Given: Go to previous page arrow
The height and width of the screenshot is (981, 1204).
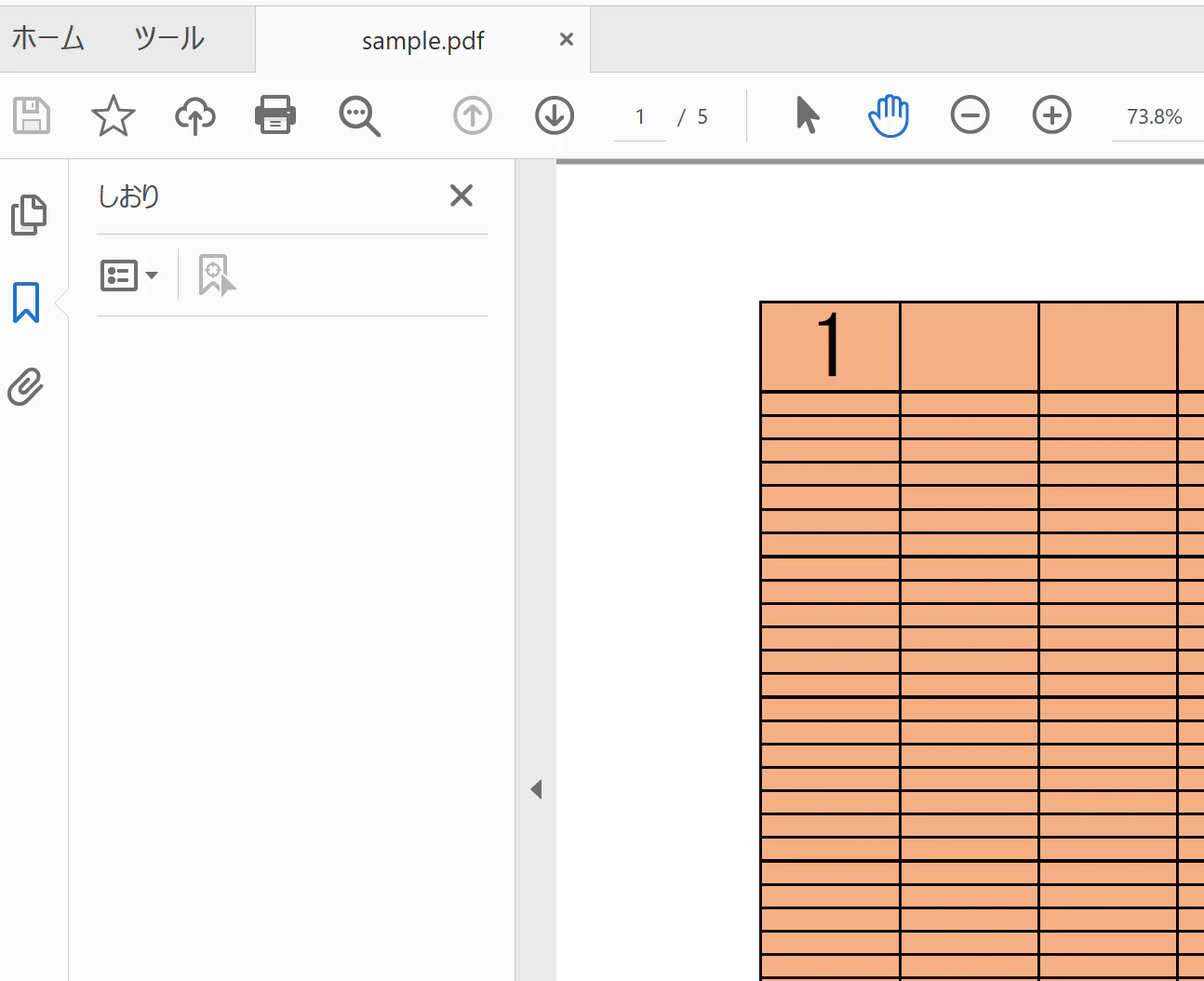Looking at the screenshot, I should (x=473, y=115).
